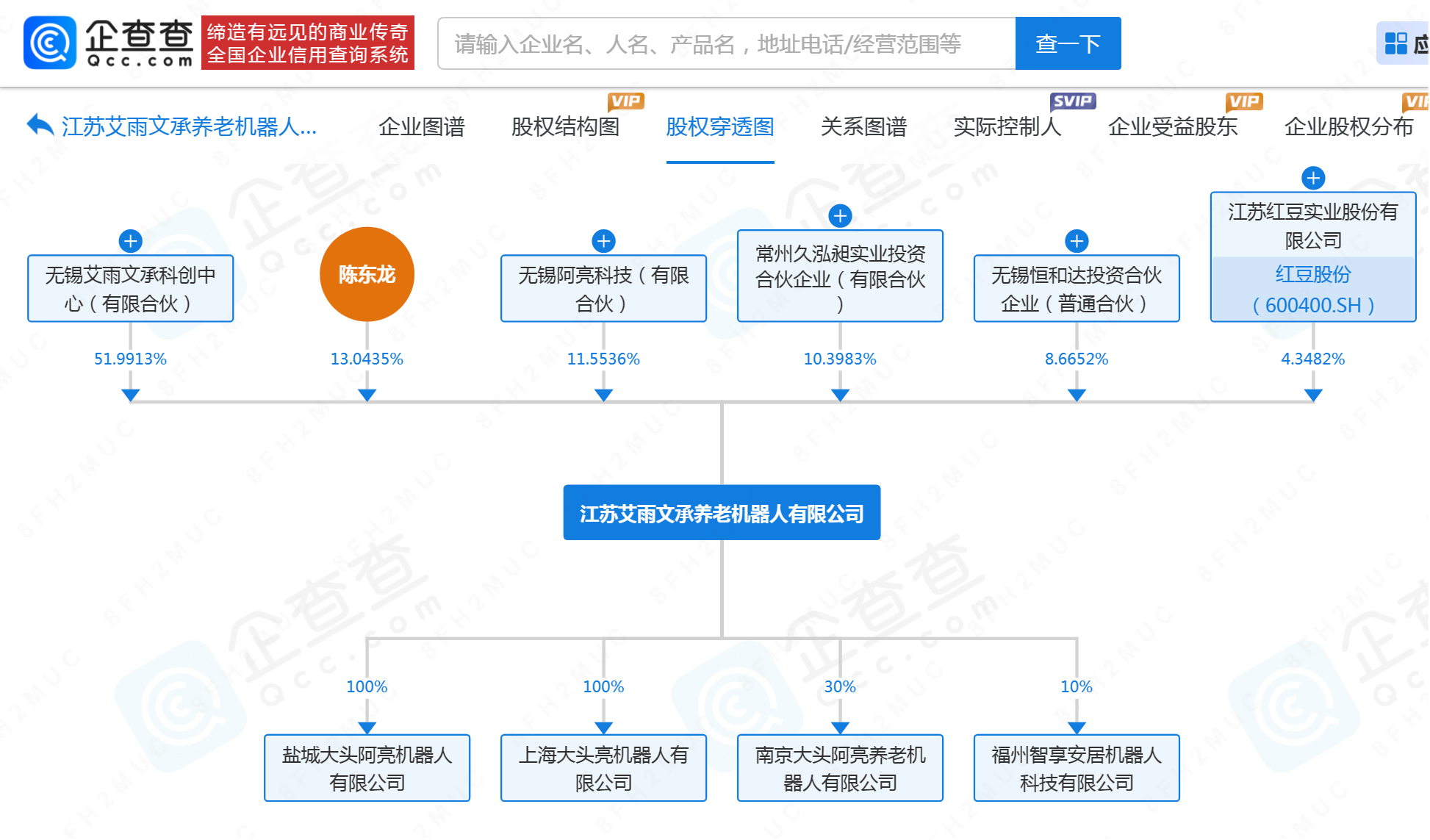Expand 无锡艾雨文承科创中心 plus icon
Viewport: 1430px width, 840px height.
click(x=130, y=241)
